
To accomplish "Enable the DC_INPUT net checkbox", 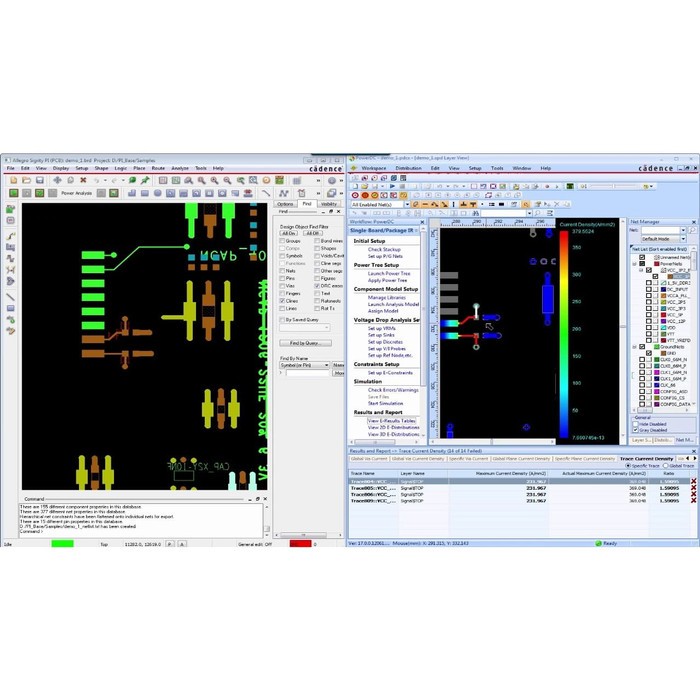I will coord(649,289).
